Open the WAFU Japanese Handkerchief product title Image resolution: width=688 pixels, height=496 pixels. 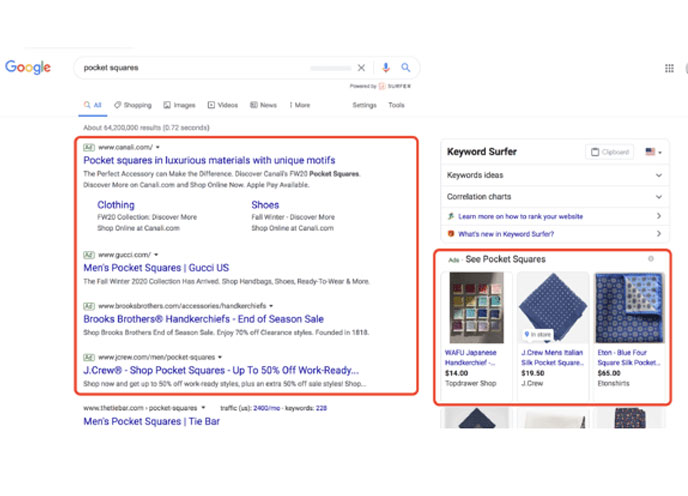[471, 358]
